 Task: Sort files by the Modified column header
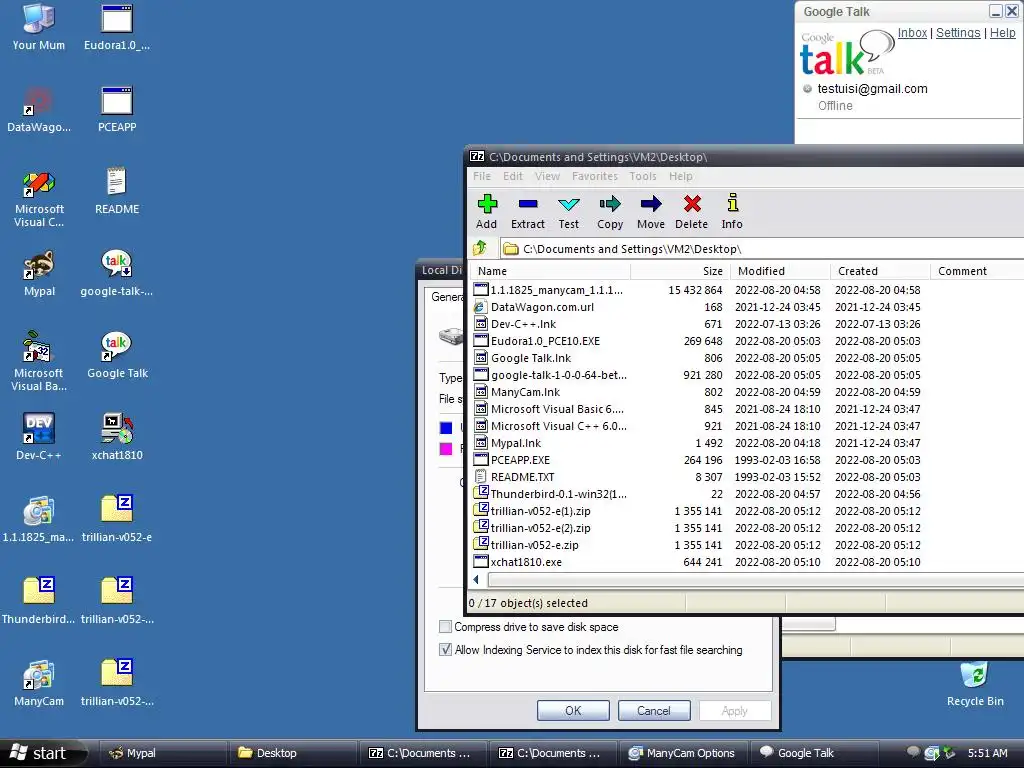pos(780,270)
